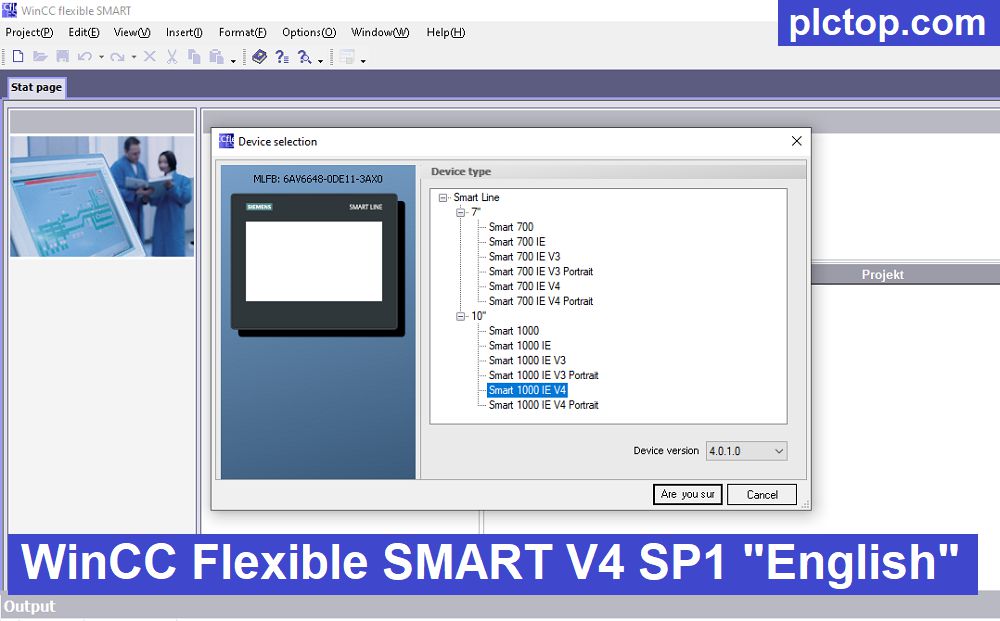
Task: Collapse the Smart Line tree node
Action: (443, 198)
